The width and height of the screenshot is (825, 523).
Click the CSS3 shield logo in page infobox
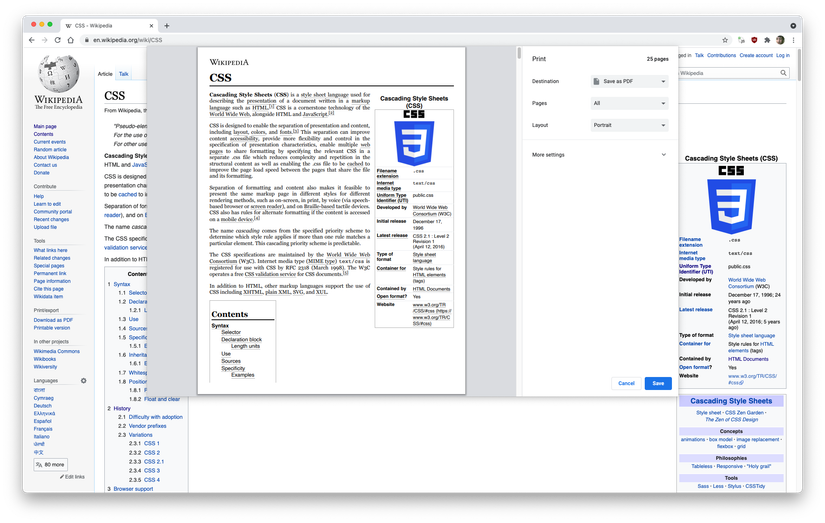point(731,206)
